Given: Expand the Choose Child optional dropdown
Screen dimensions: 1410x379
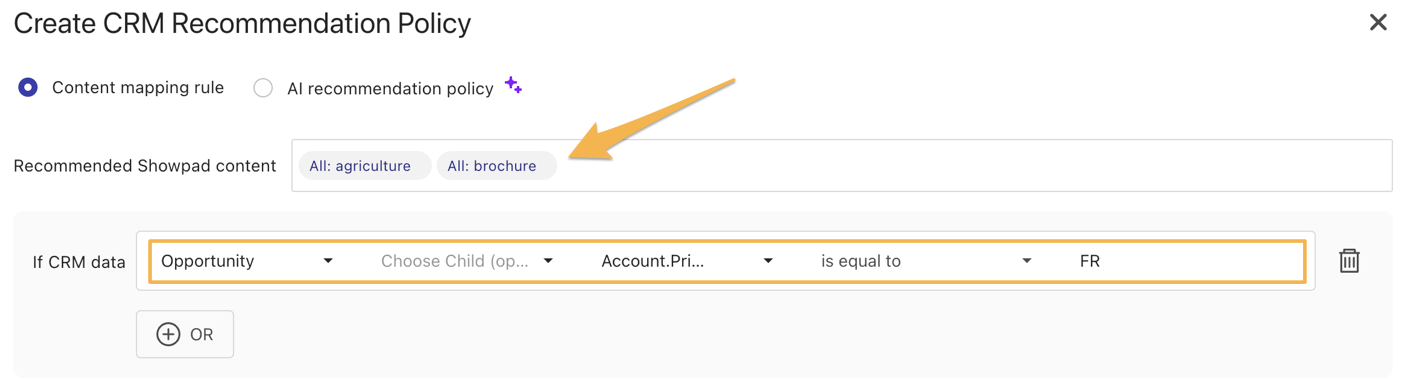Looking at the screenshot, I should 467,261.
